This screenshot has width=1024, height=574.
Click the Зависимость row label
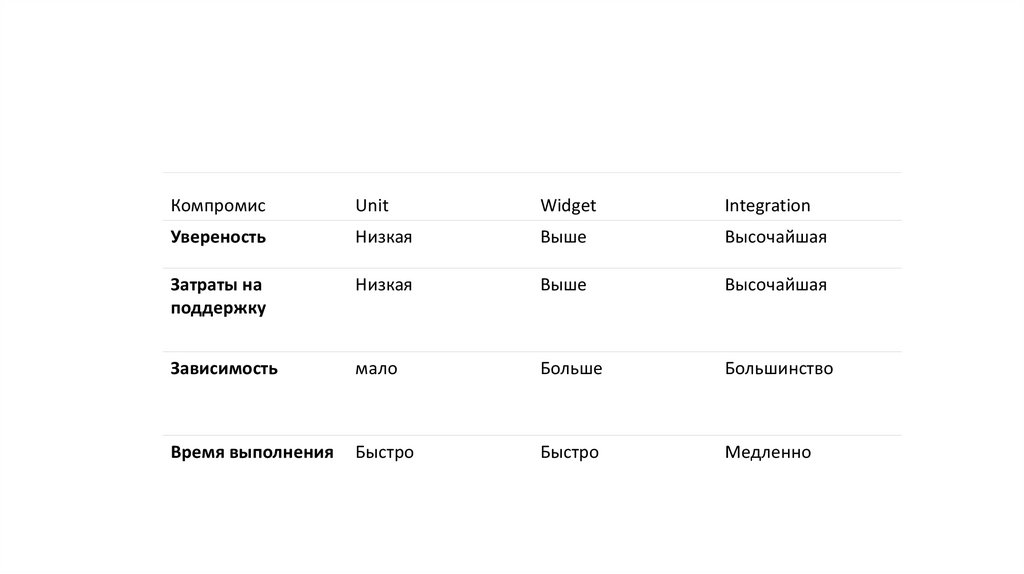224,369
